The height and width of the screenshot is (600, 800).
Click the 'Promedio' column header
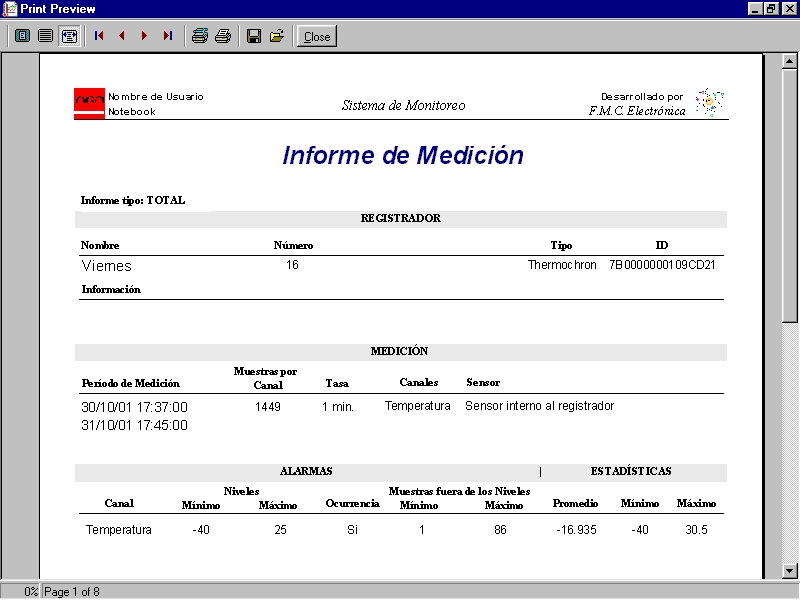click(x=576, y=503)
